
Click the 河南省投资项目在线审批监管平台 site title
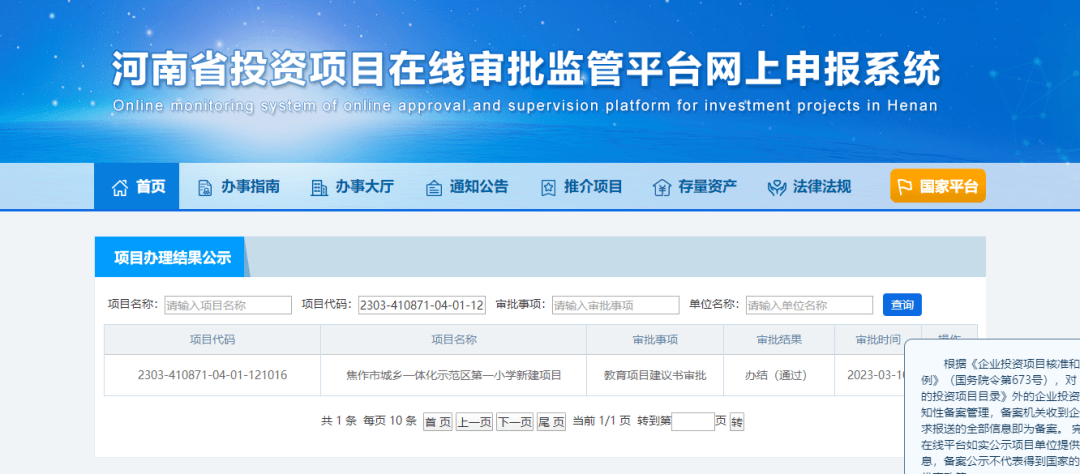click(x=526, y=69)
